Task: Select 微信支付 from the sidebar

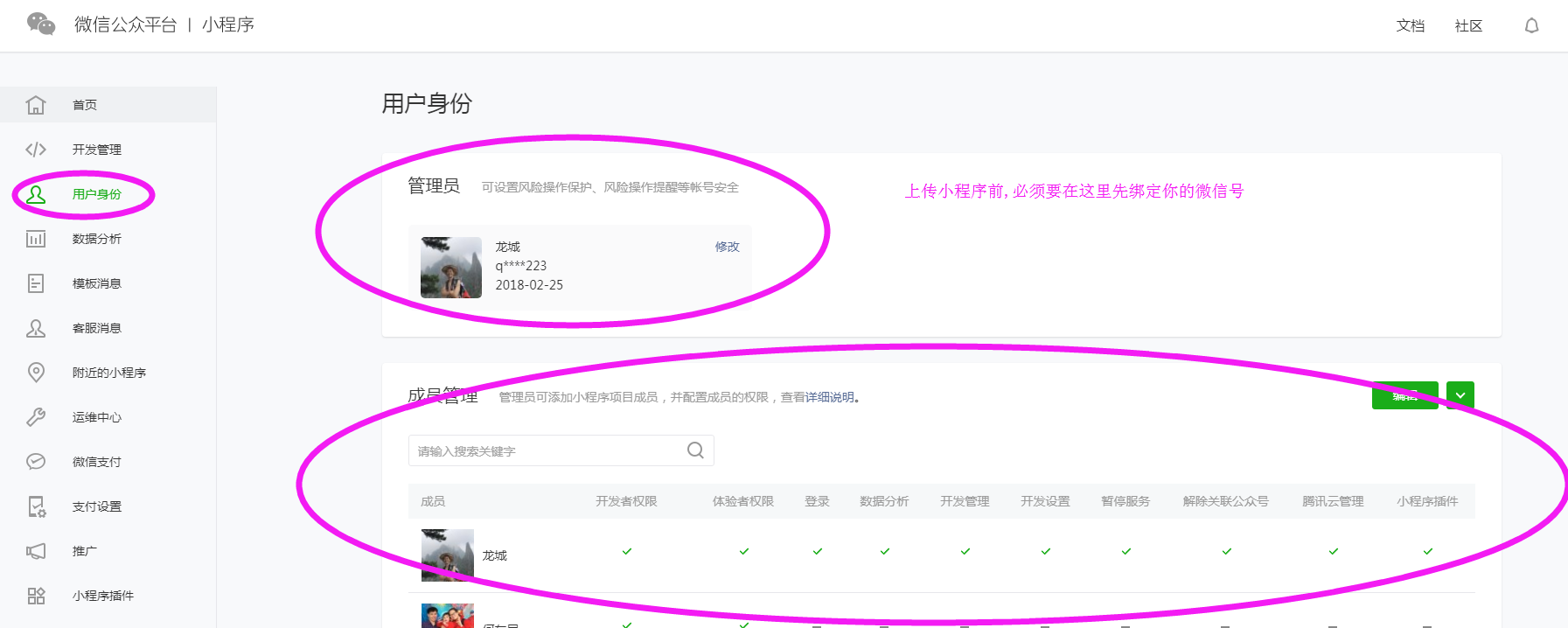Action: [96, 462]
